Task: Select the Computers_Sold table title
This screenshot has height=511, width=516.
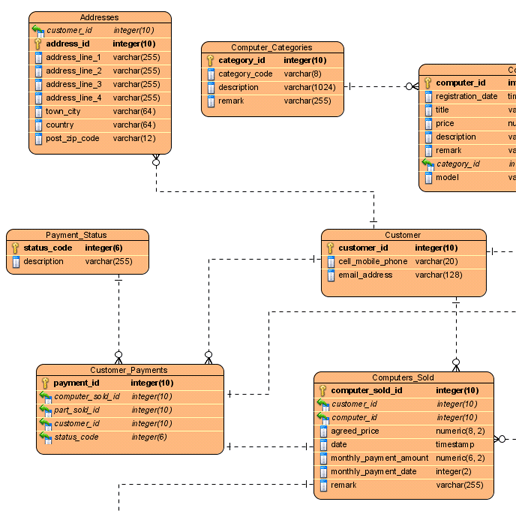Action: click(x=403, y=377)
